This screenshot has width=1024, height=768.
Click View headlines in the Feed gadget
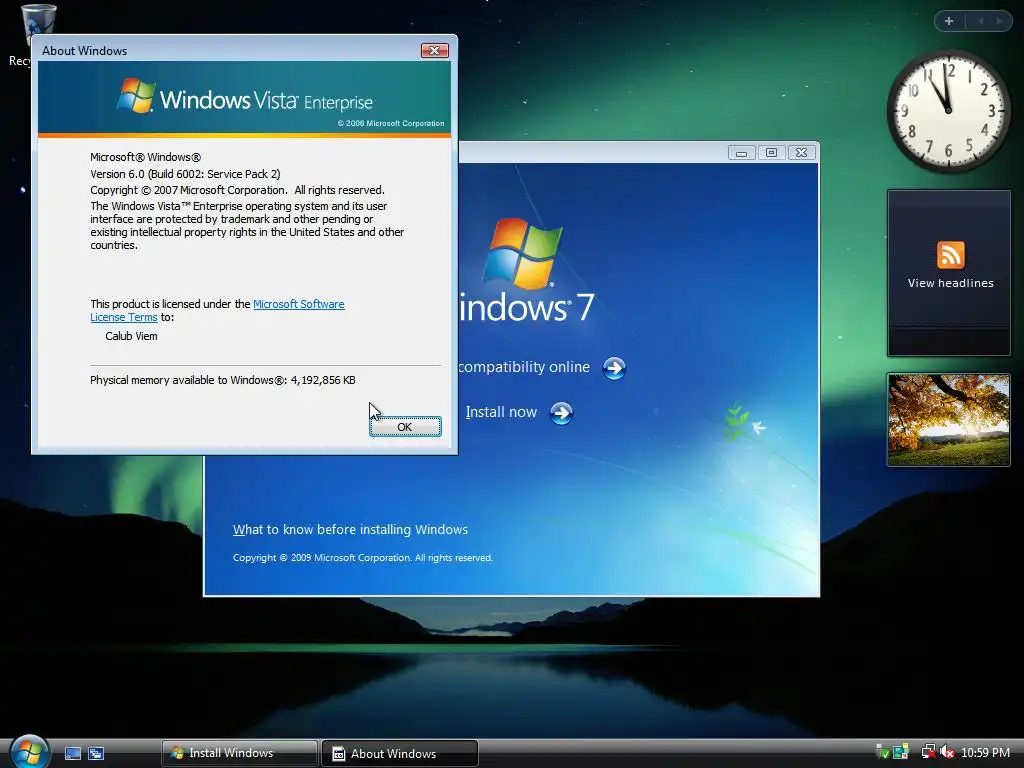point(950,283)
